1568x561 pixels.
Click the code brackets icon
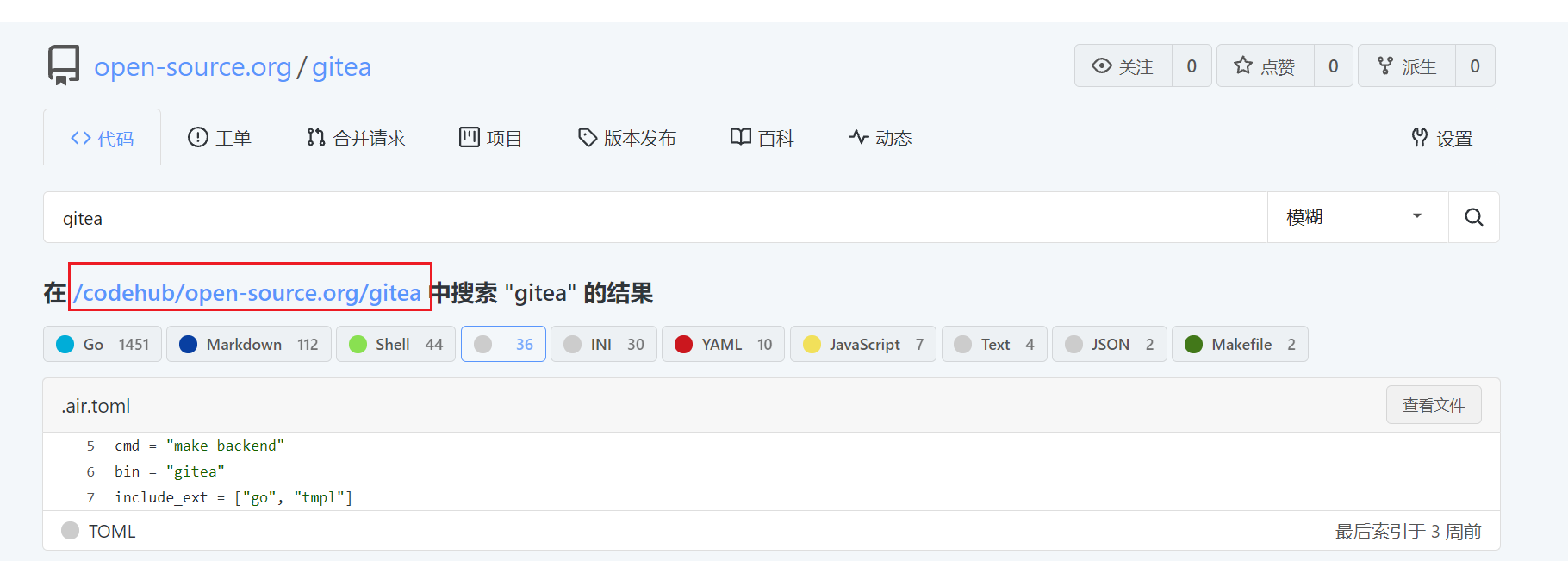81,138
